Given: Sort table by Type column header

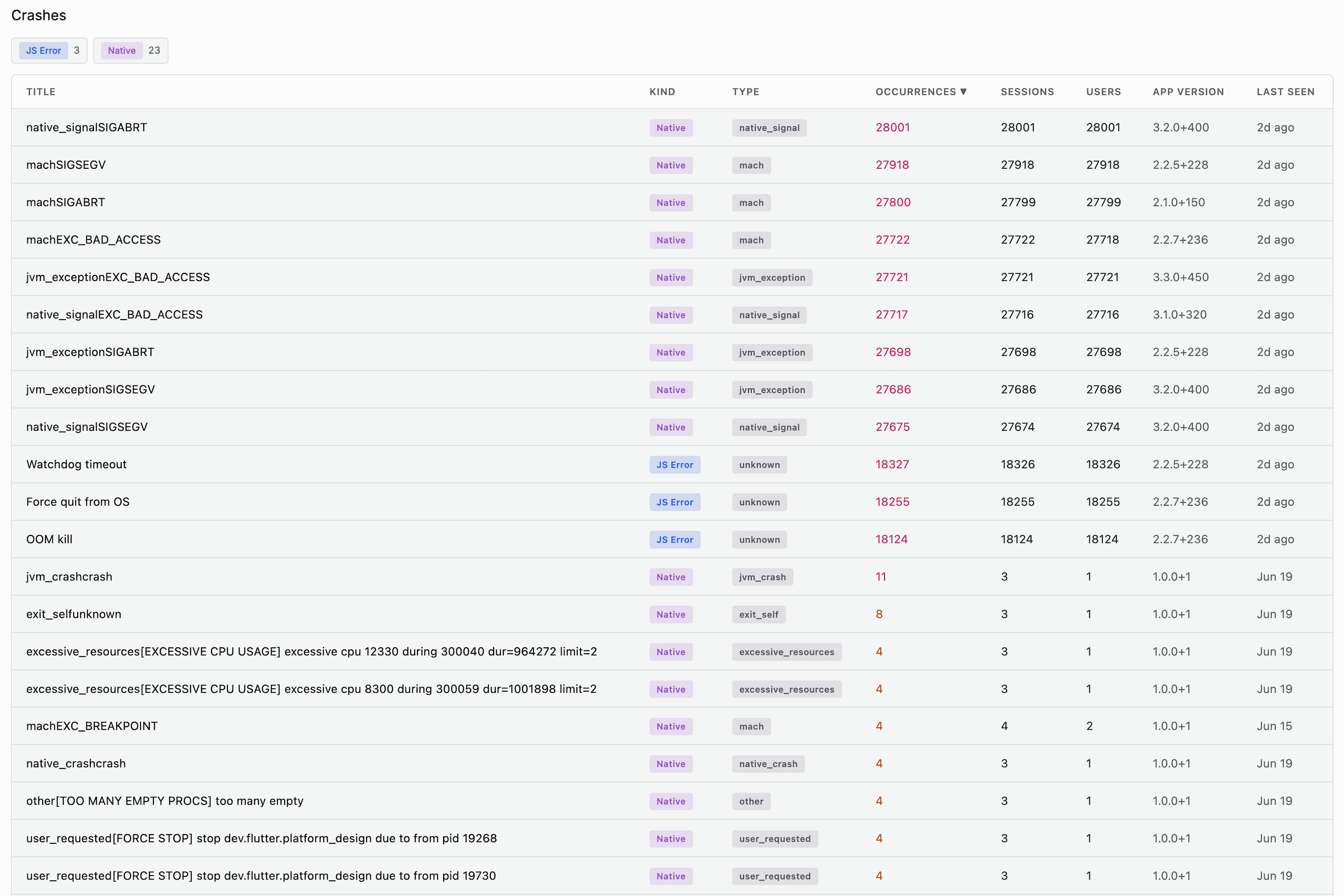Looking at the screenshot, I should click(x=746, y=92).
